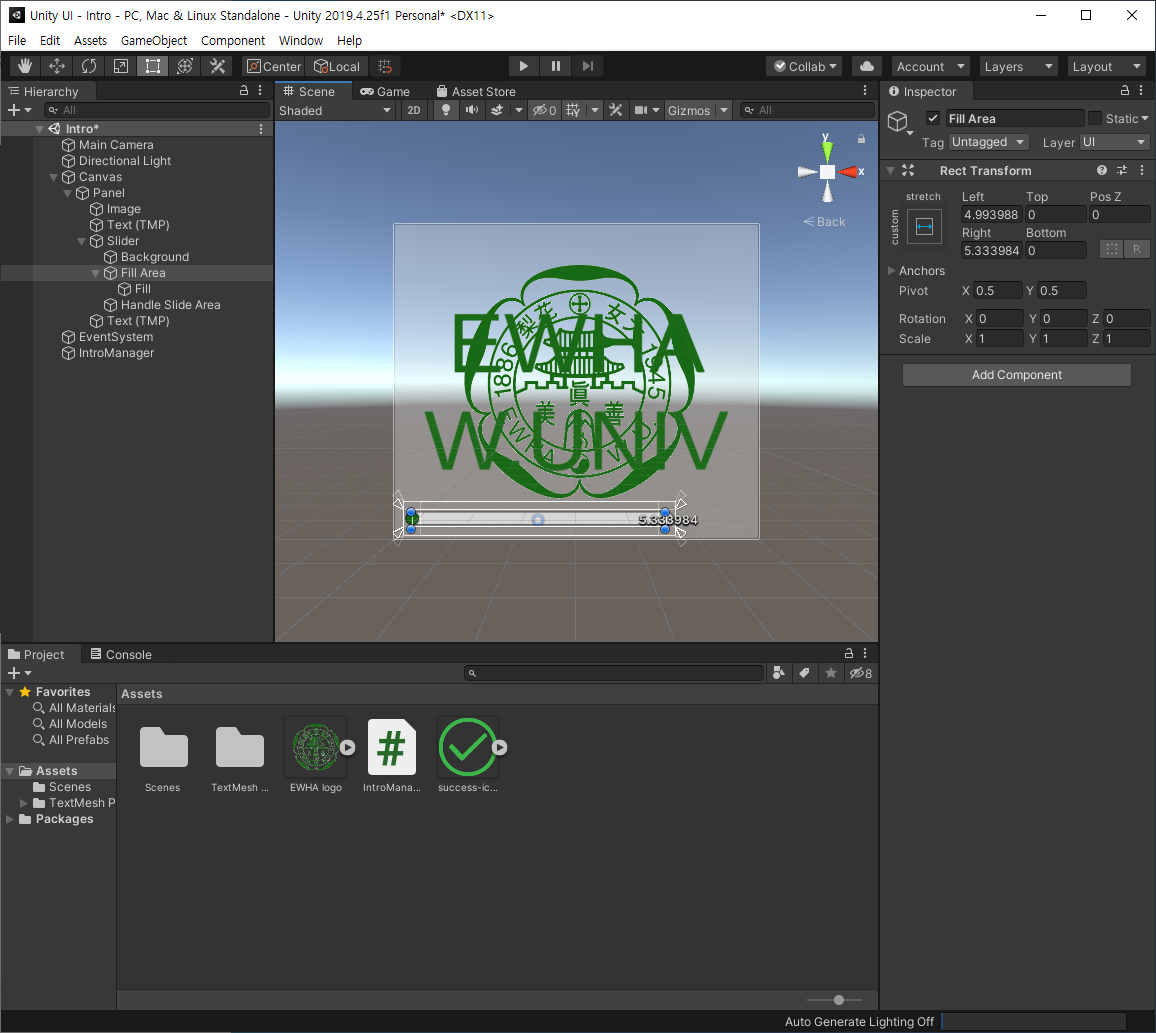Toggle scene effects icon

[497, 110]
